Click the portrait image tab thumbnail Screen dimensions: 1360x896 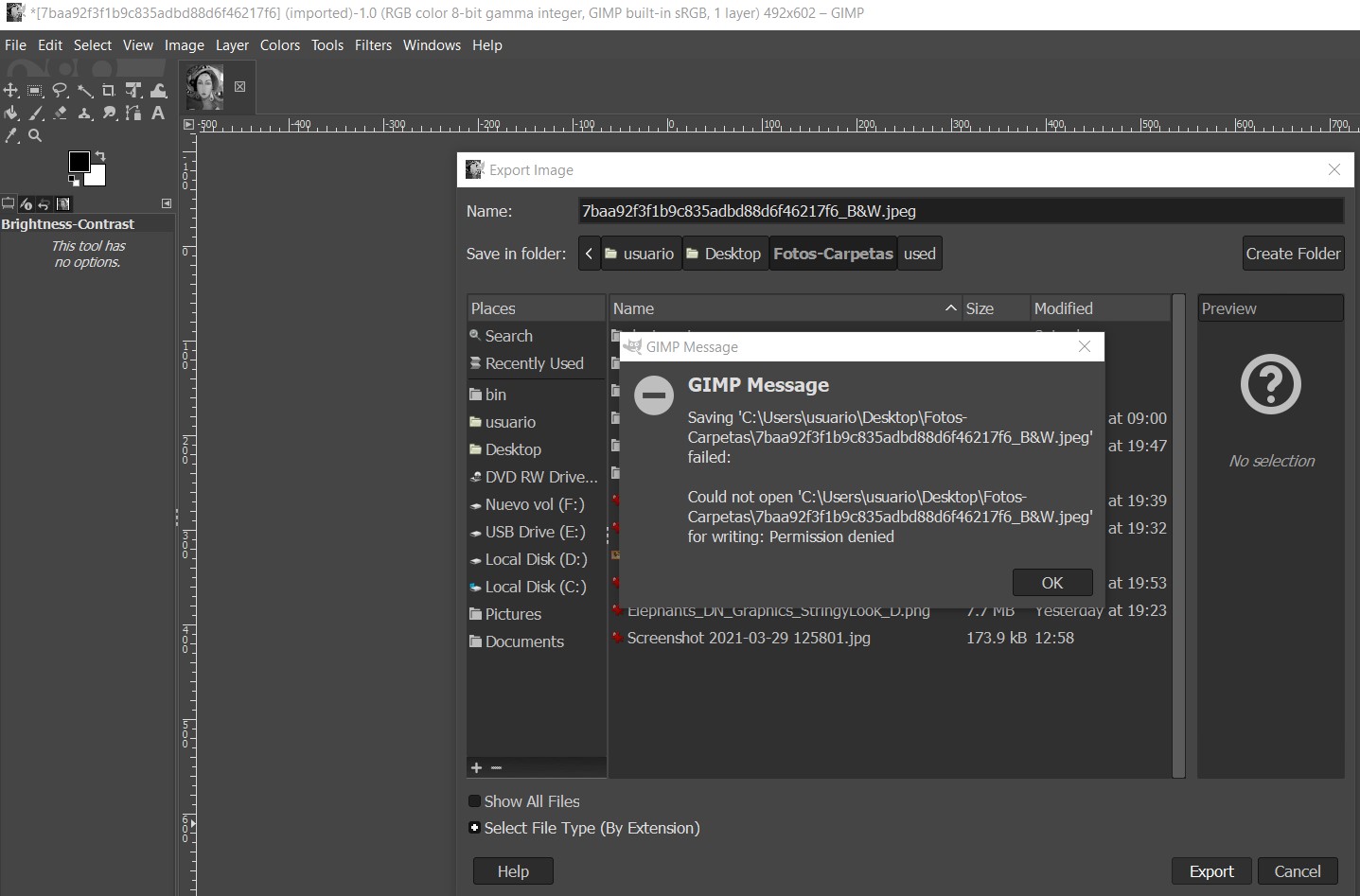pos(205,88)
